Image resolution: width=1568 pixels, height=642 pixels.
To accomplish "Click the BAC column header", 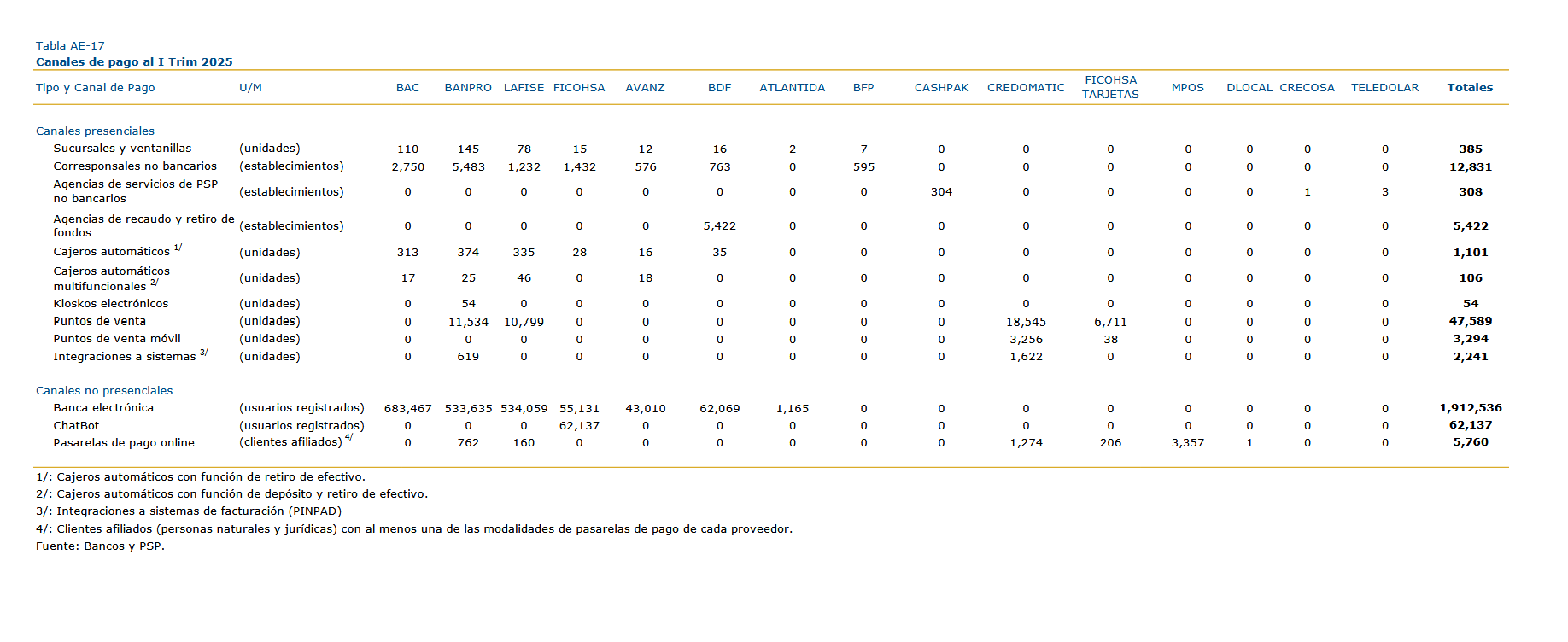I will [408, 88].
